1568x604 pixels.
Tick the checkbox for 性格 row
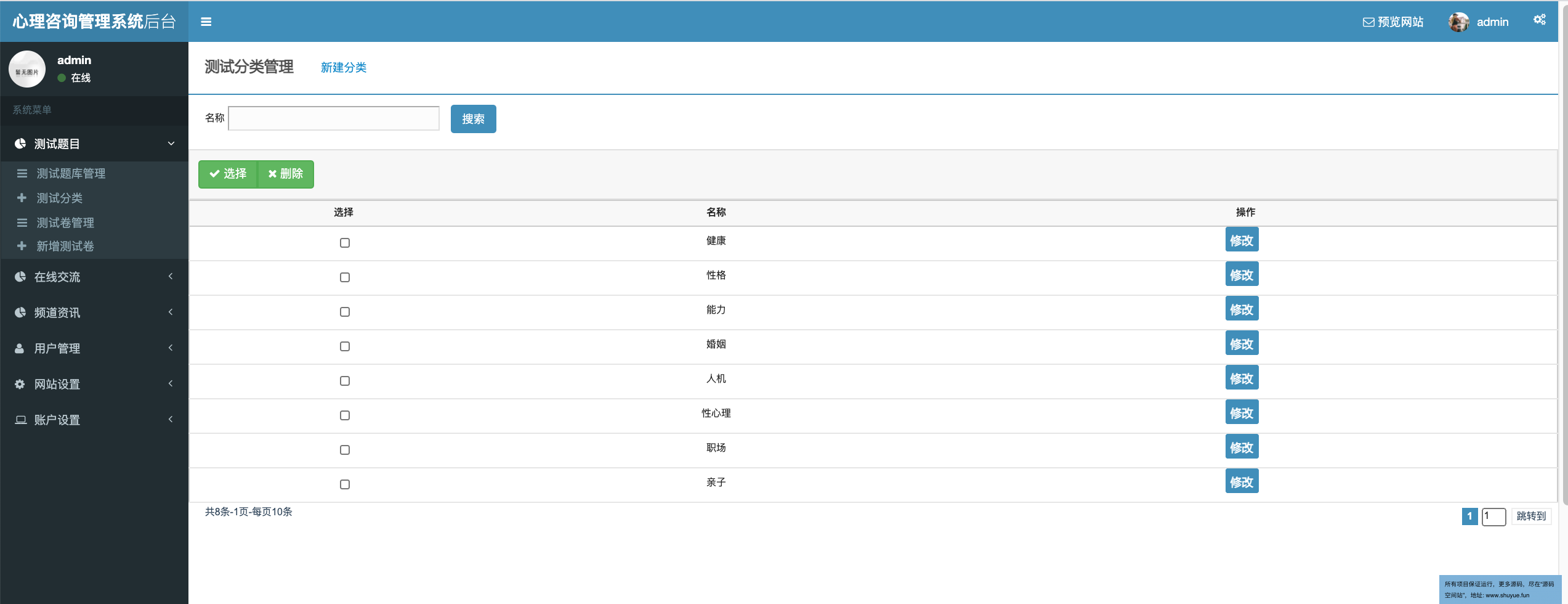[345, 277]
